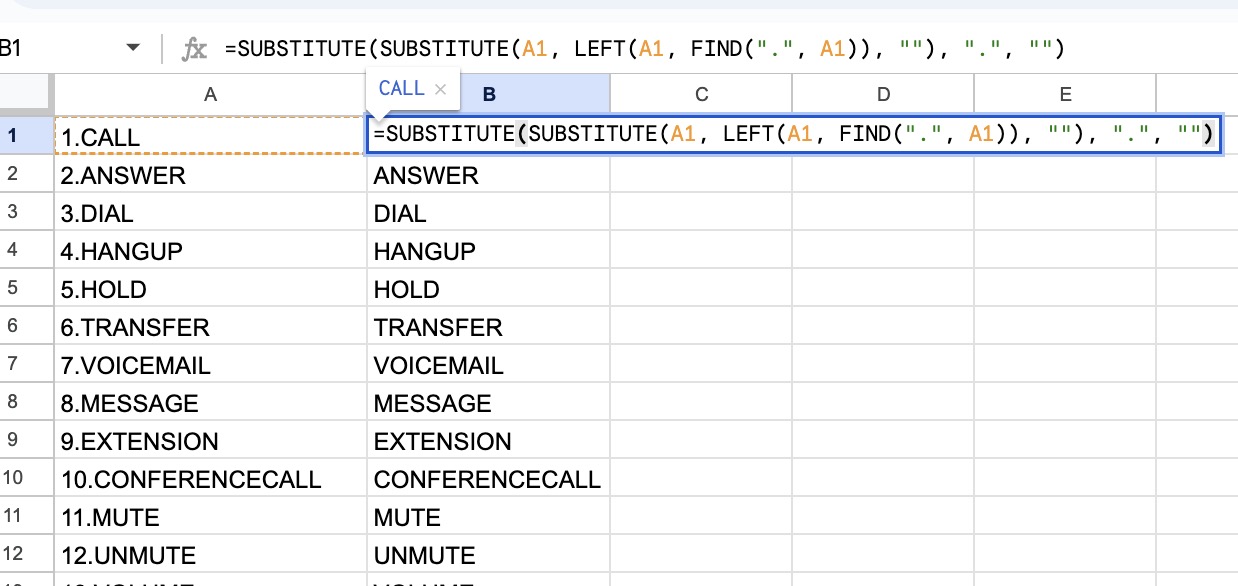Select column E header
This screenshot has width=1238, height=586.
click(x=1065, y=94)
